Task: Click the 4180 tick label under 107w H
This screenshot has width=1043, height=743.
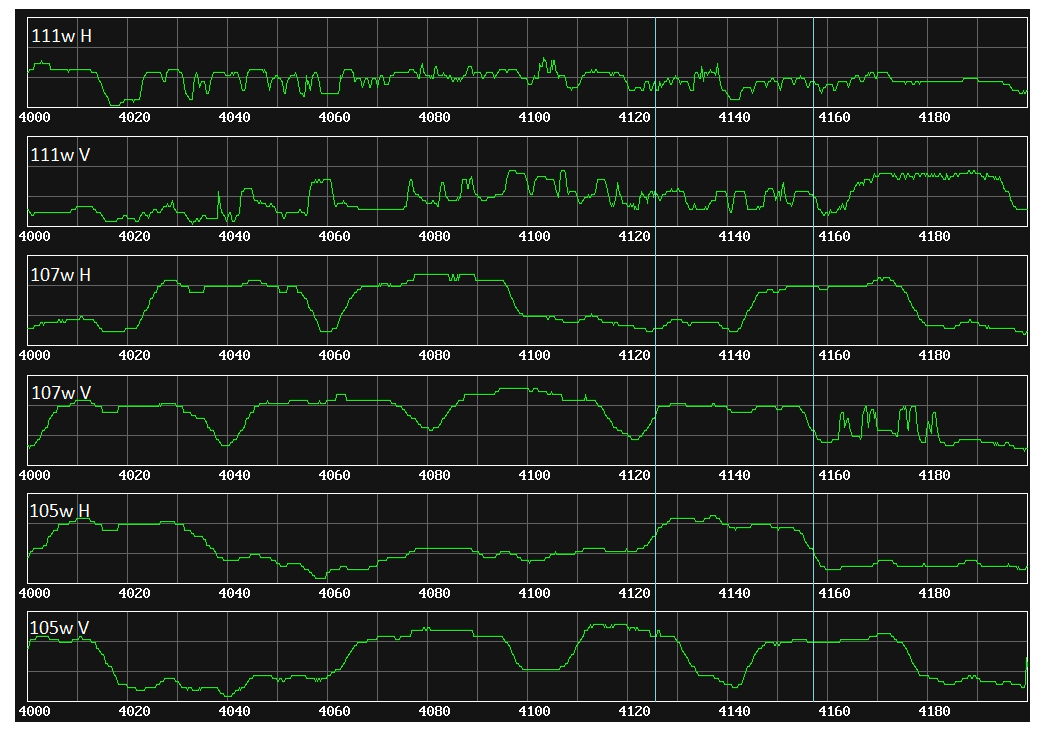Action: 934,356
